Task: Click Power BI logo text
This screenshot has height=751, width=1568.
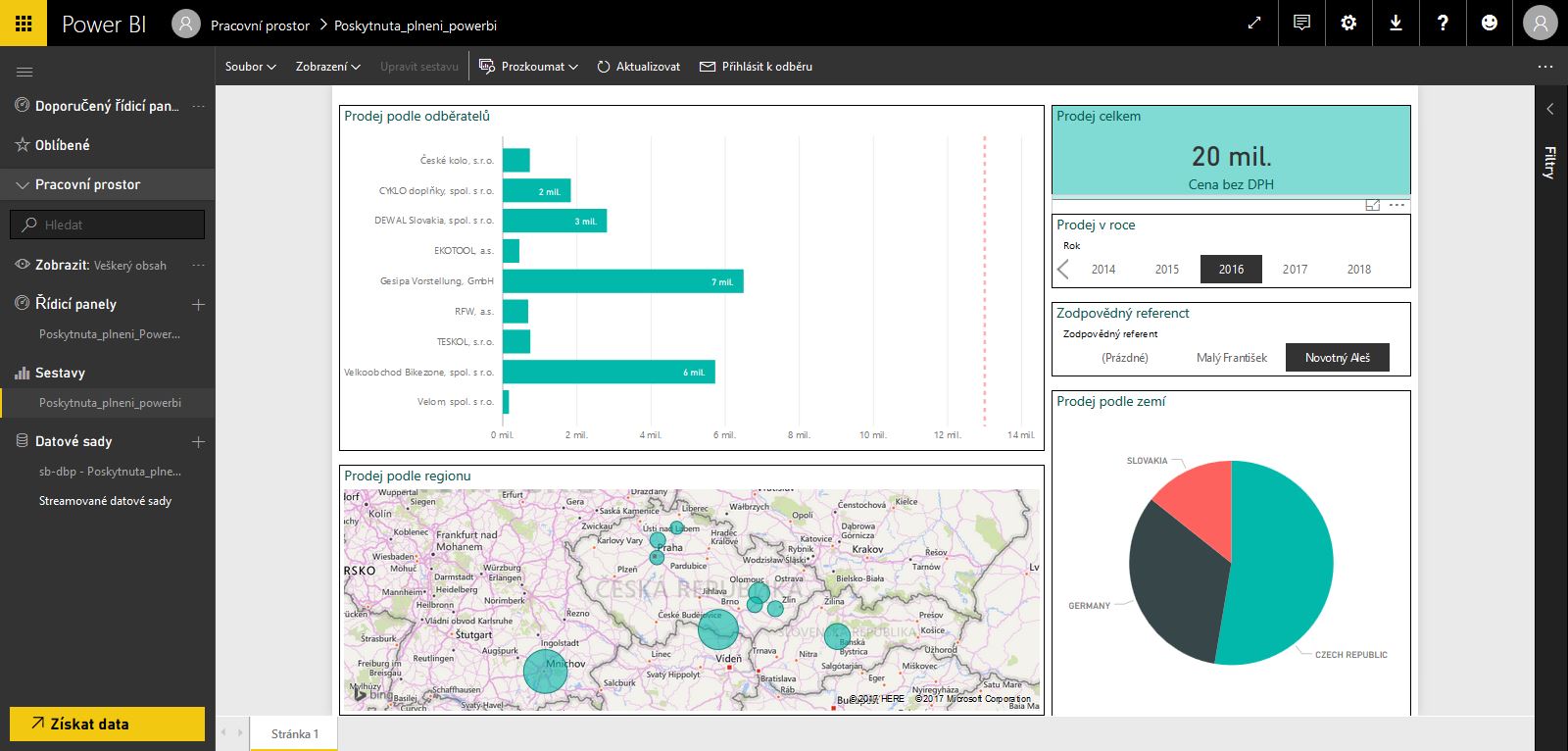Action: 104,25
